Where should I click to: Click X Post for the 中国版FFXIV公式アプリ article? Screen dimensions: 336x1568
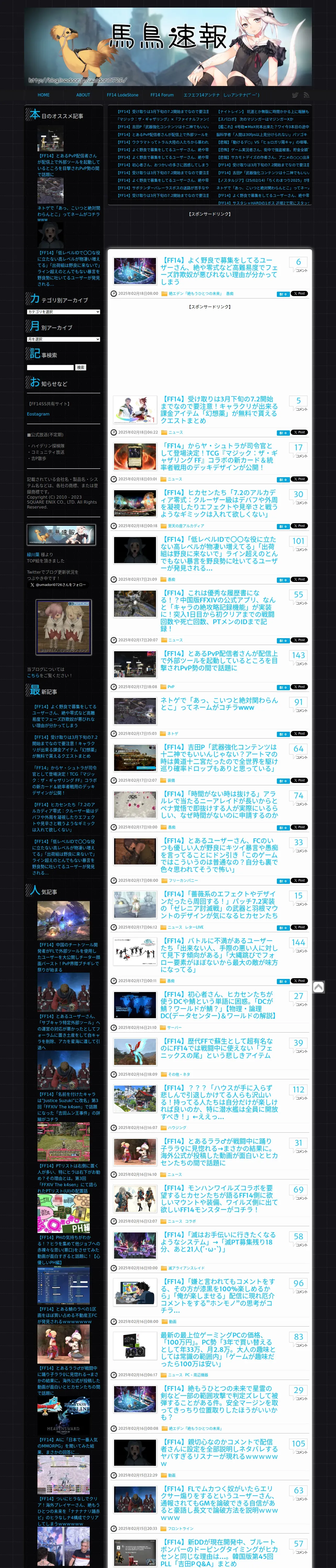299,640
